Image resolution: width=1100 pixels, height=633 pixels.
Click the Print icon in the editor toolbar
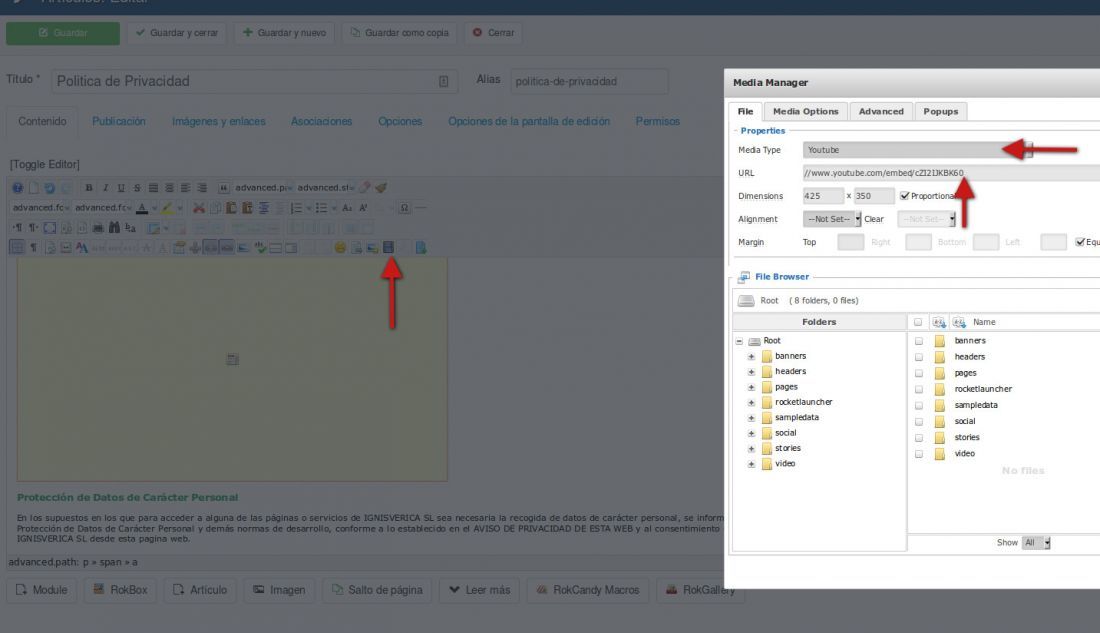click(98, 227)
